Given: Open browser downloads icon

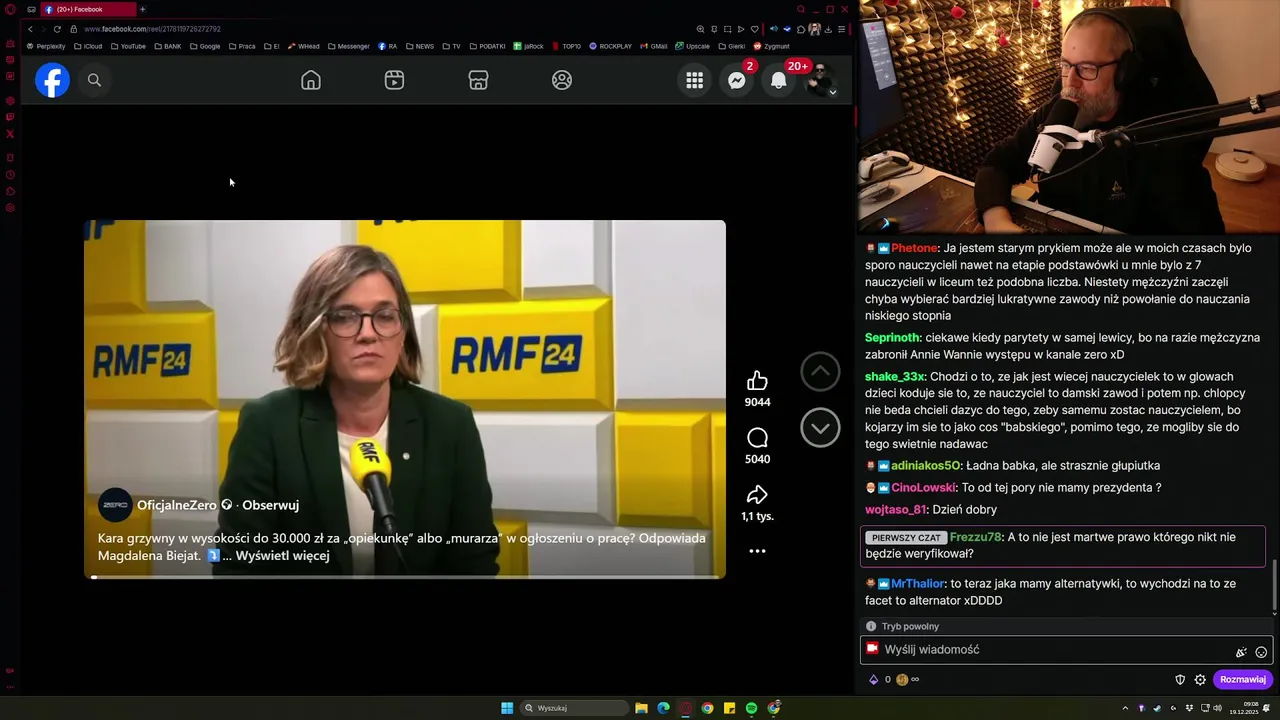Looking at the screenshot, I should click(x=828, y=29).
